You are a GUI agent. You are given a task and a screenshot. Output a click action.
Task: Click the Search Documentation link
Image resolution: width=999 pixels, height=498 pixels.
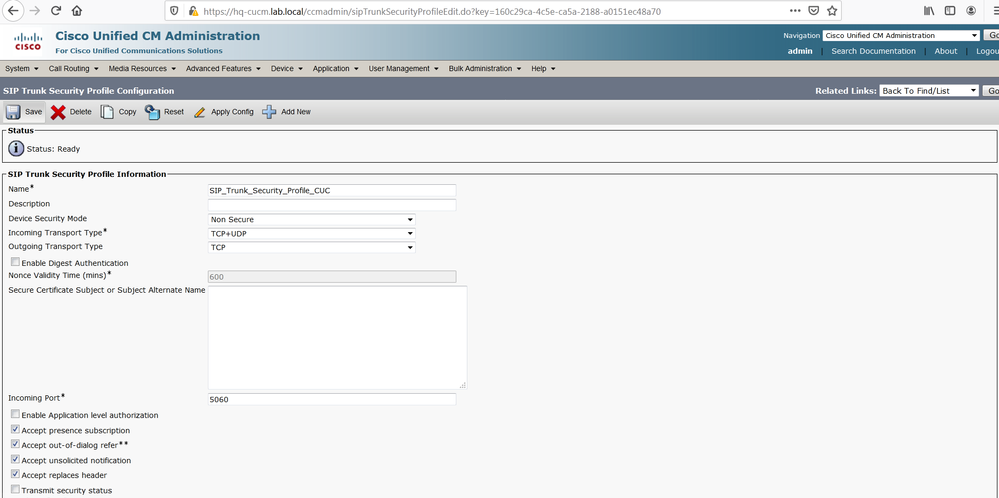[x=873, y=51]
